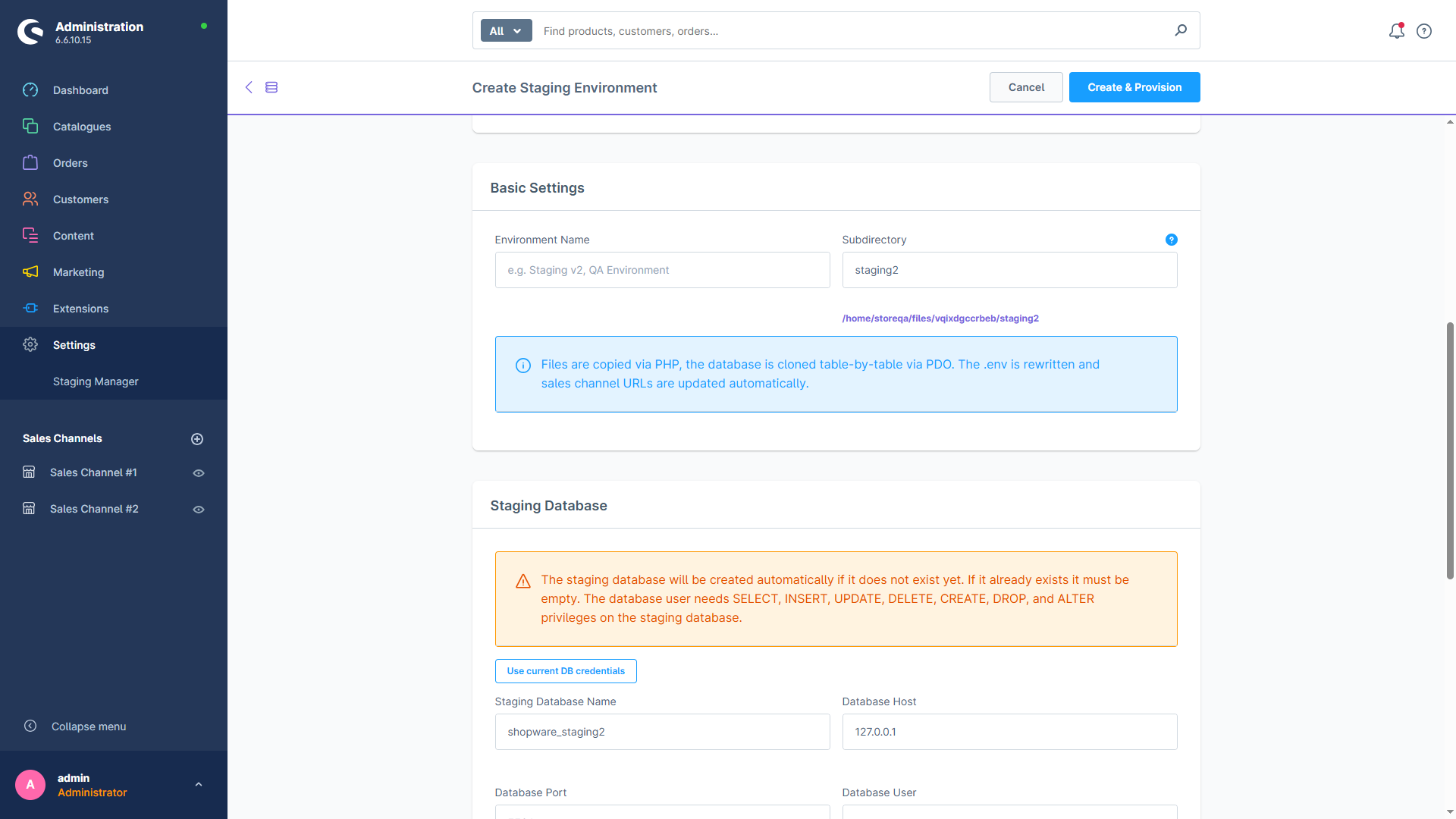Click the Cancel button
This screenshot has height=819, width=1456.
point(1026,87)
